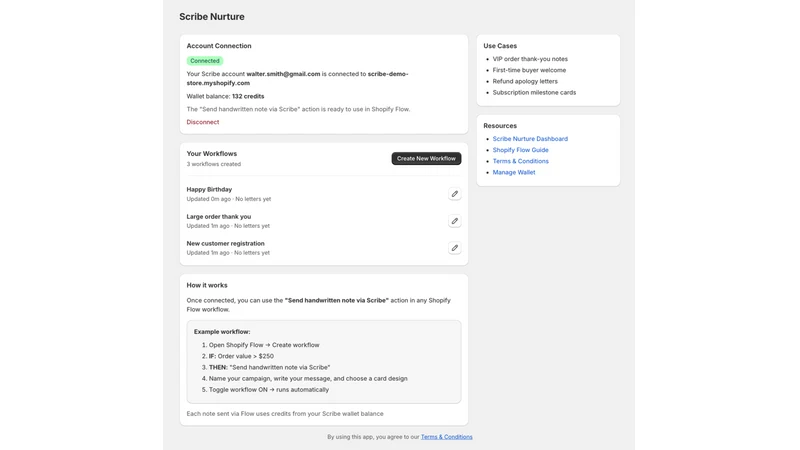
Task: Open the Scribe Nurture Dashboard link
Action: 530,139
